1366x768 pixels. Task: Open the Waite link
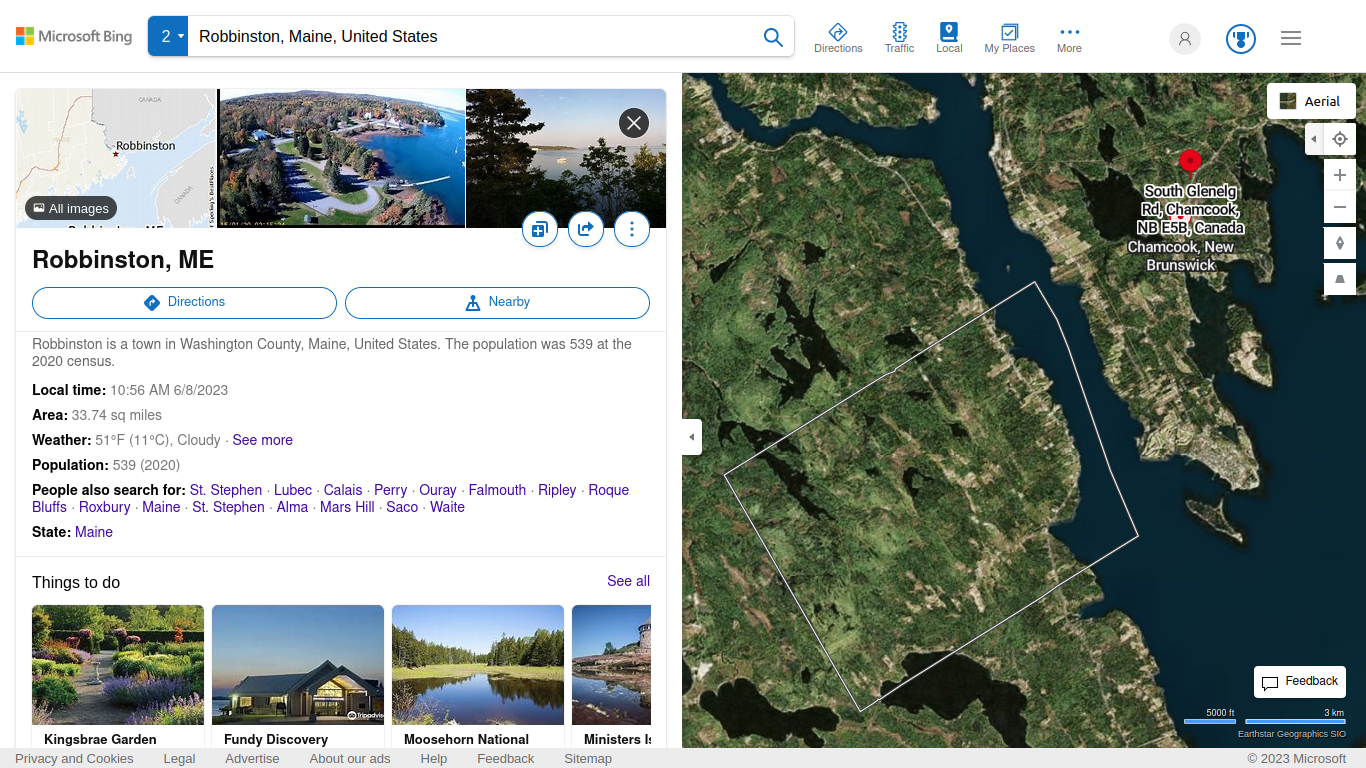(447, 507)
